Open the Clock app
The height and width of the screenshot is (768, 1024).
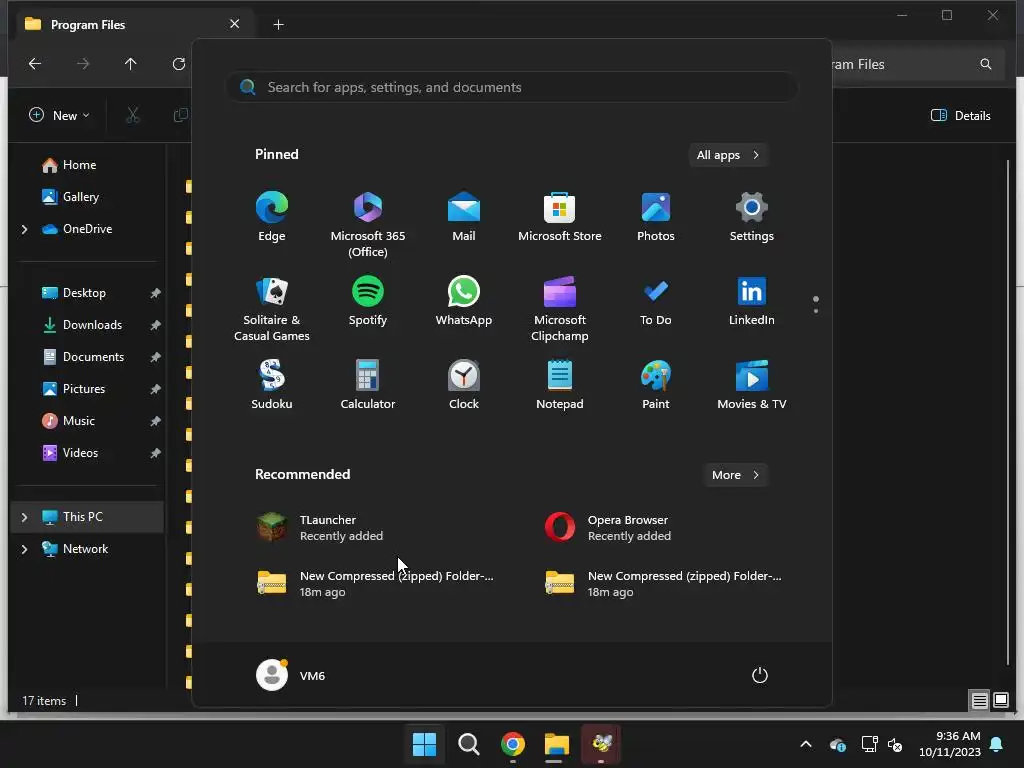464,385
